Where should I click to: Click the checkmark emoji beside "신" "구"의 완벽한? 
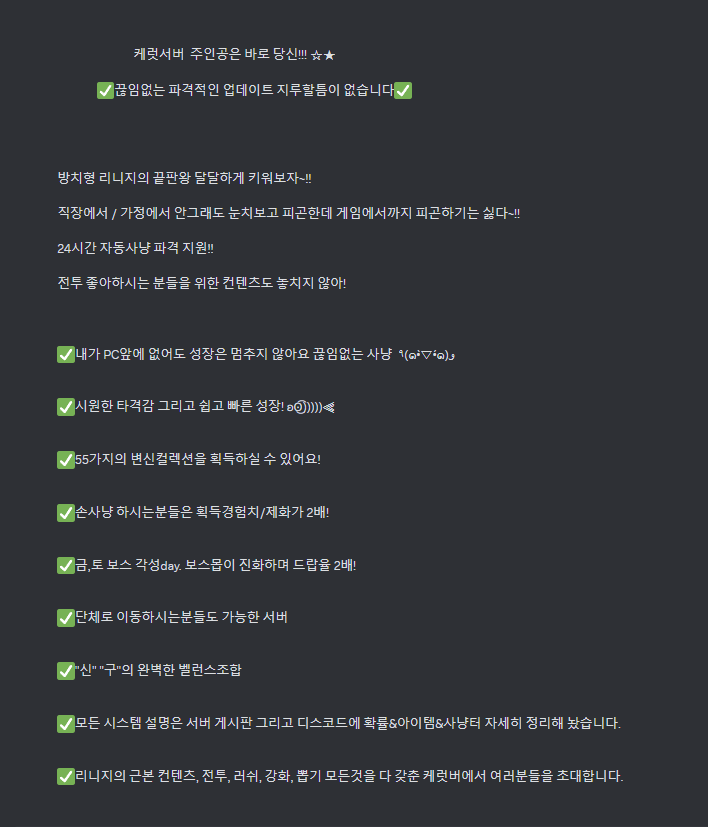point(65,671)
